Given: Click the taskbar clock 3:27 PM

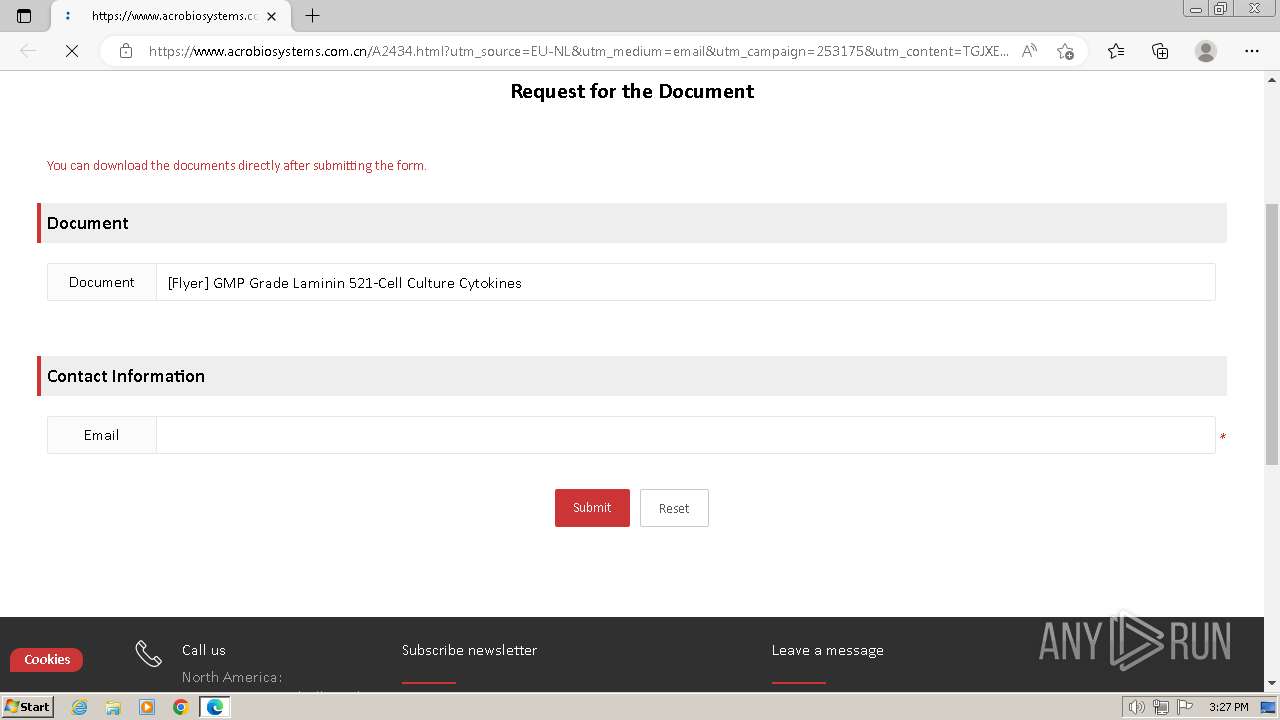Looking at the screenshot, I should pos(1228,707).
